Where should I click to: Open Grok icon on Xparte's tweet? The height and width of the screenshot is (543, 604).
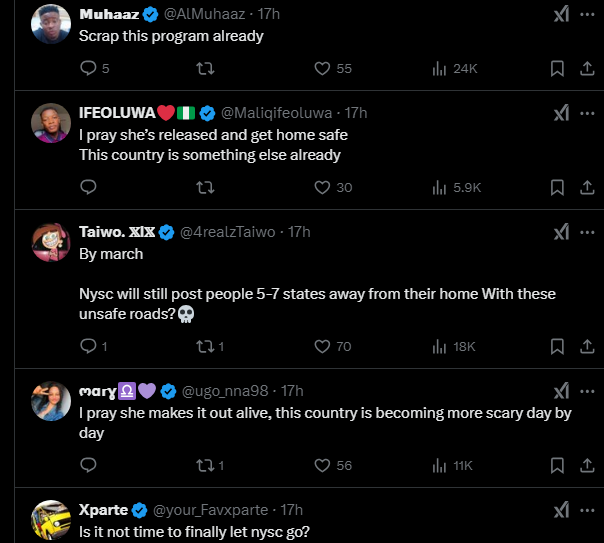point(561,510)
